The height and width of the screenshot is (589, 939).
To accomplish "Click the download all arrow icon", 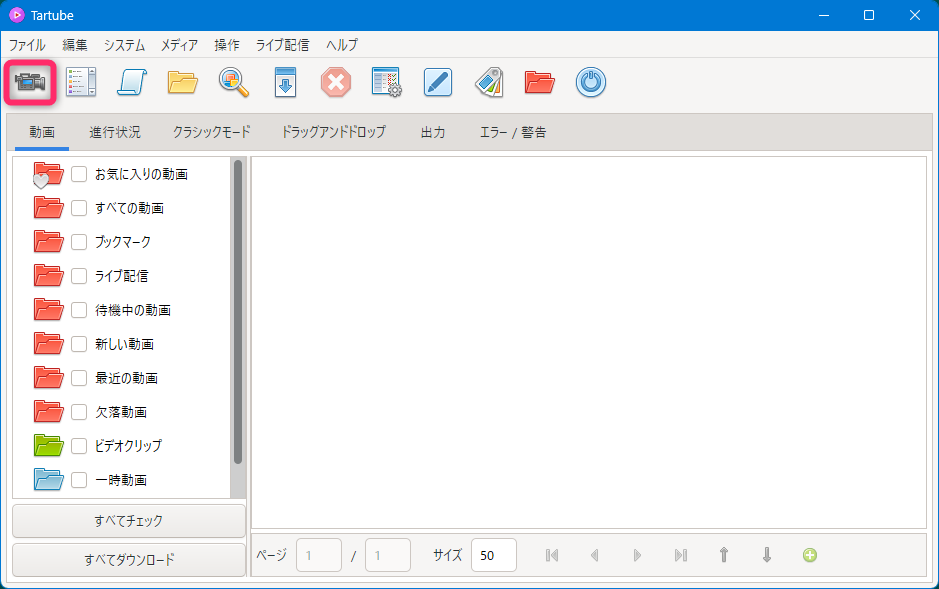I will point(286,82).
